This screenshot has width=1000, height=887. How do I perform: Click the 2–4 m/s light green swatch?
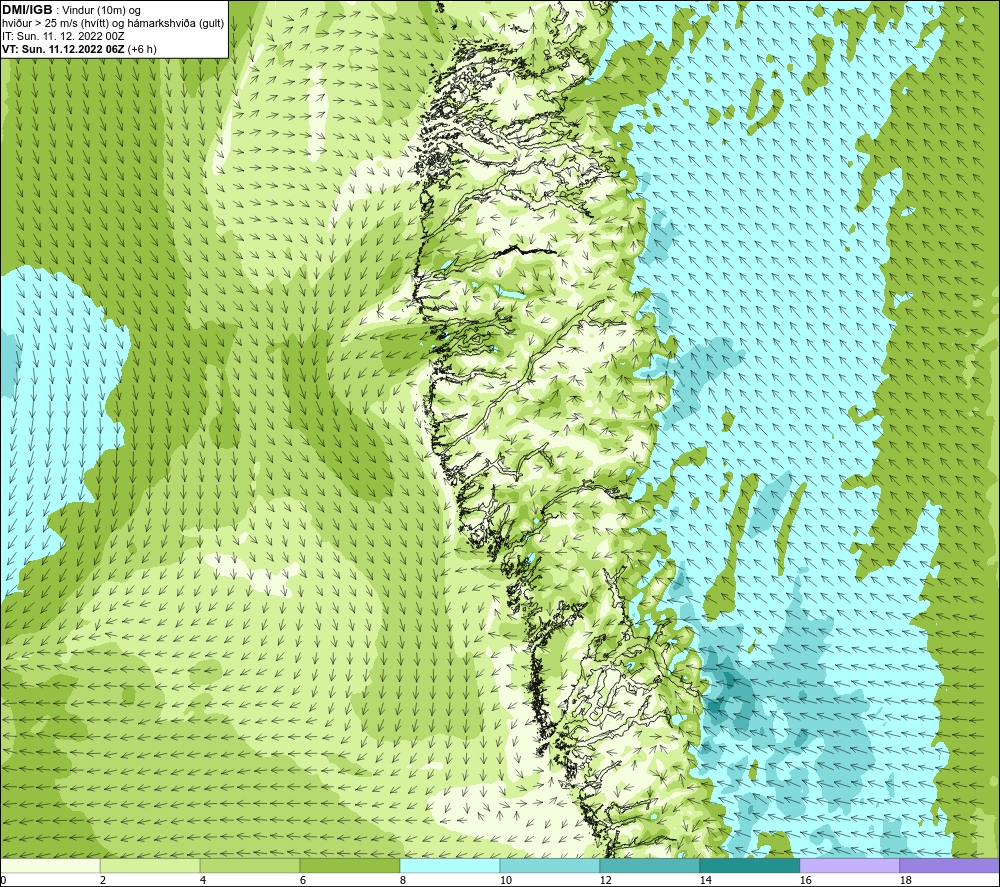pyautogui.click(x=151, y=866)
